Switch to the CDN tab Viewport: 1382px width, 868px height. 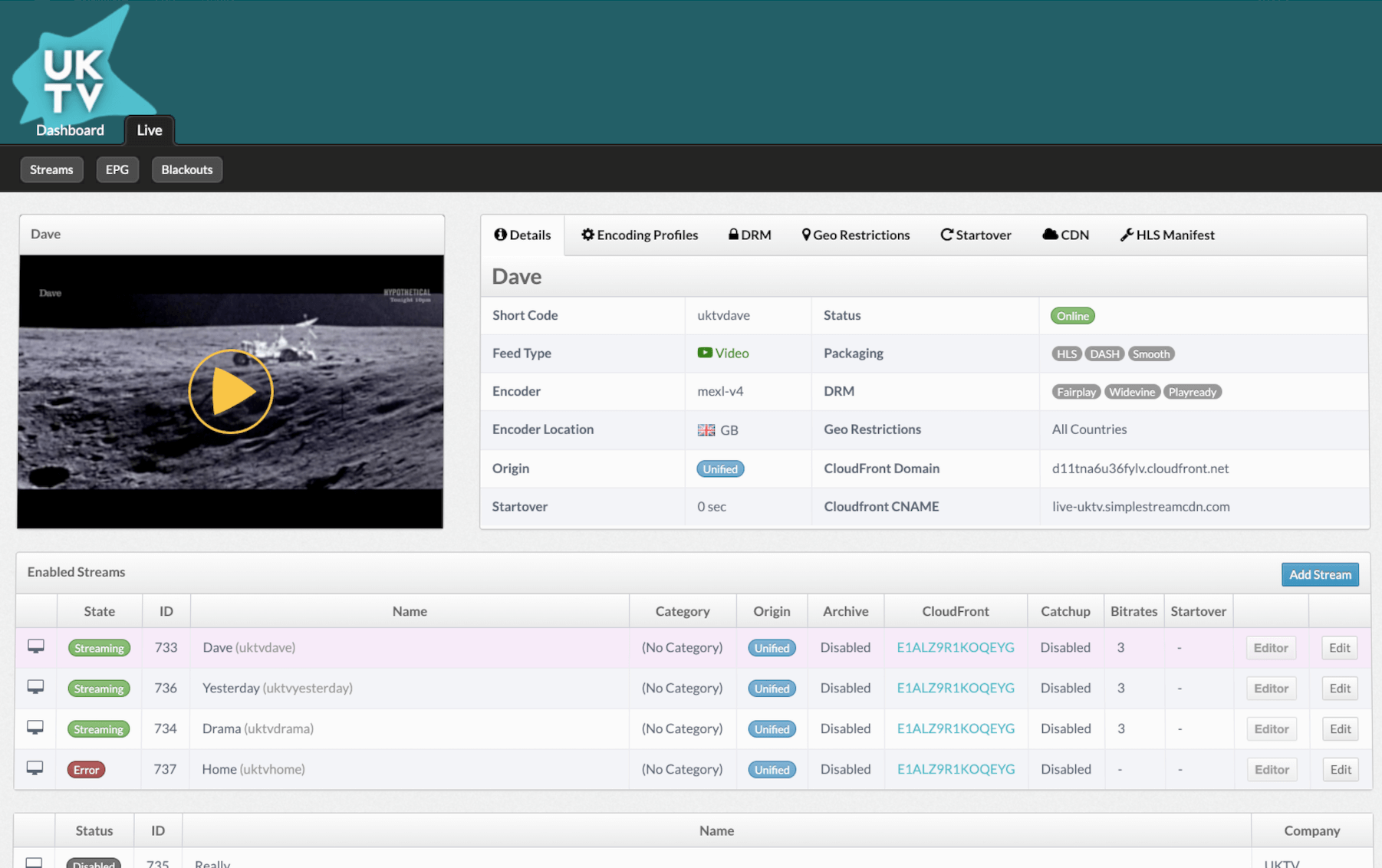tap(1065, 235)
